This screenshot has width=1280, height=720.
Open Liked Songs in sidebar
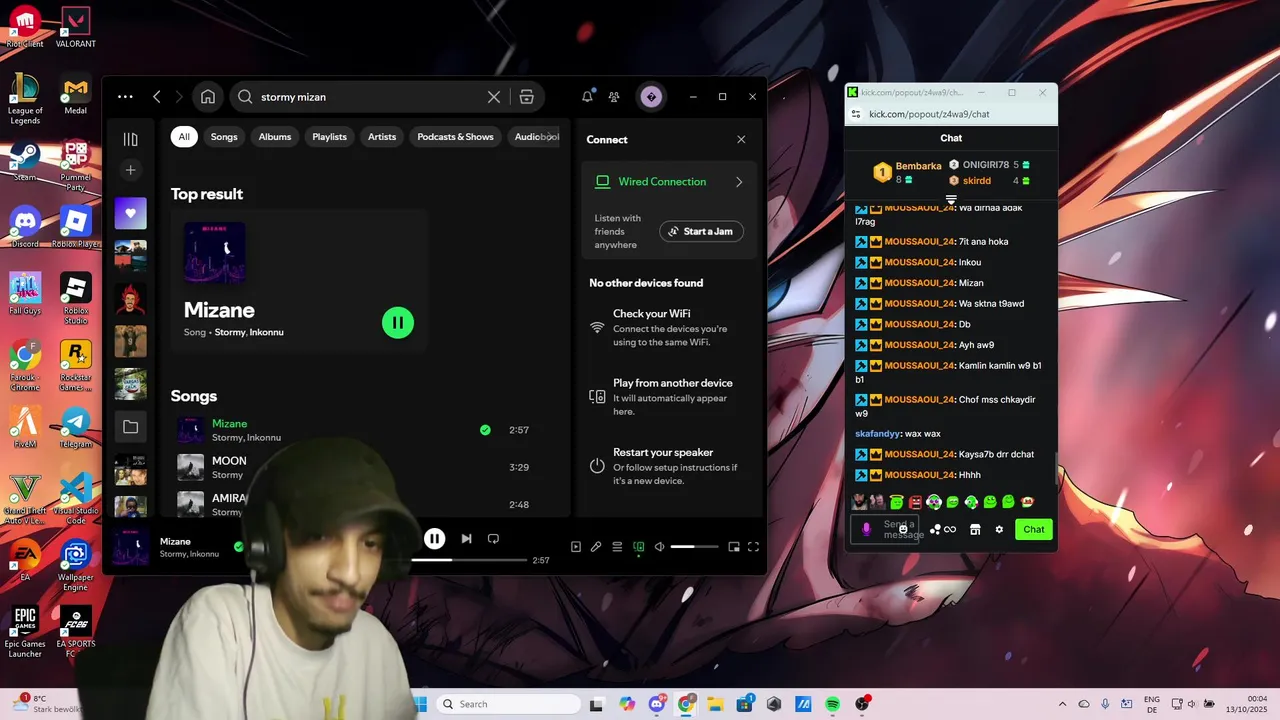[130, 213]
